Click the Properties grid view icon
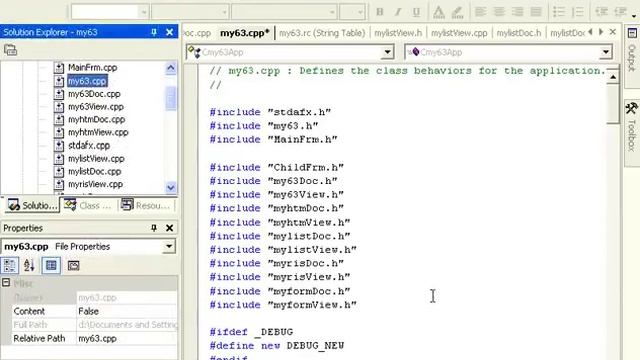The width and height of the screenshot is (640, 360). pyautogui.click(x=51, y=266)
